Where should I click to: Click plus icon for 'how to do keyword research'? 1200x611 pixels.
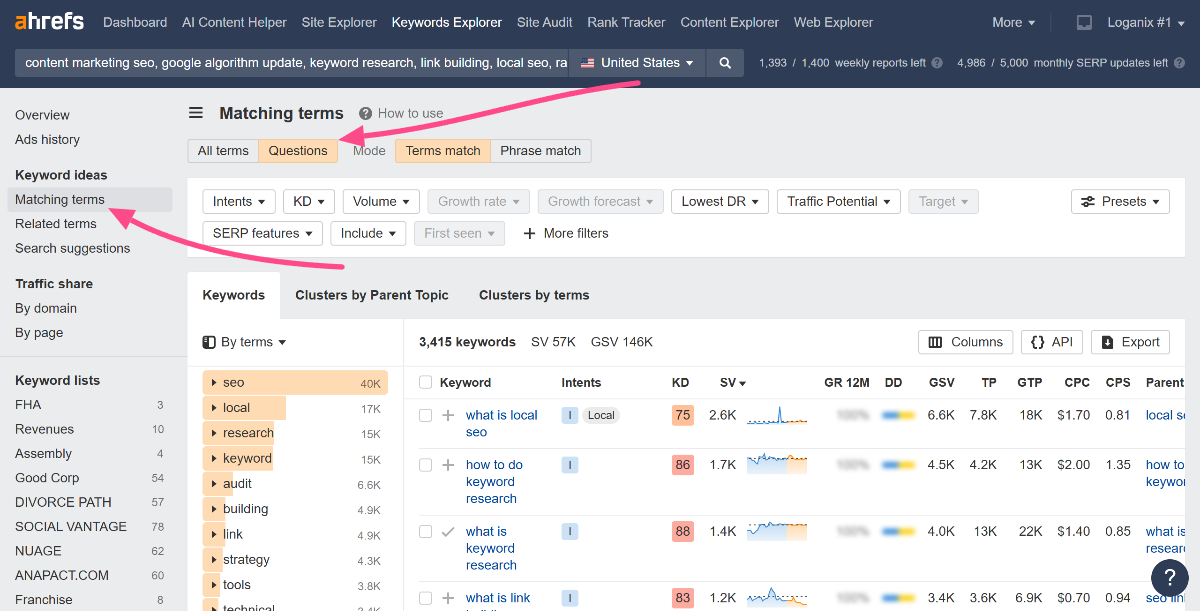[448, 465]
